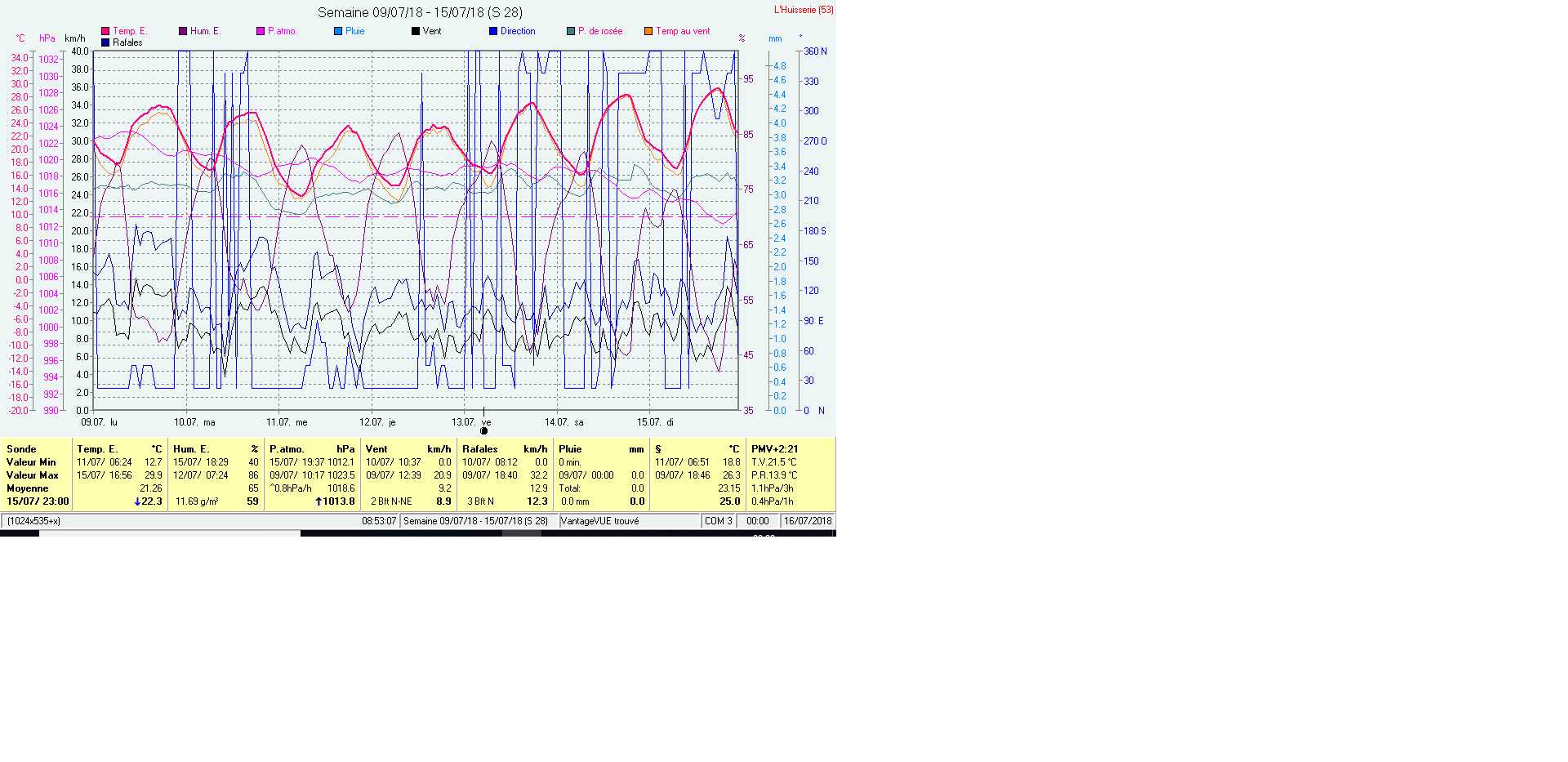This screenshot has width=1568, height=762.
Task: Click the '14.07. sa' date label
Action: (x=564, y=422)
